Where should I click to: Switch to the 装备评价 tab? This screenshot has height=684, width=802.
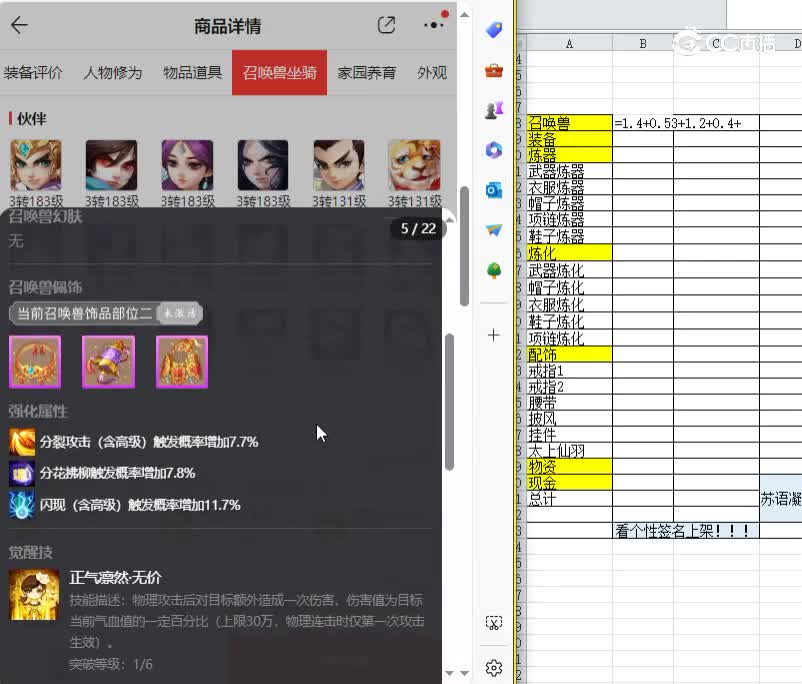37,72
